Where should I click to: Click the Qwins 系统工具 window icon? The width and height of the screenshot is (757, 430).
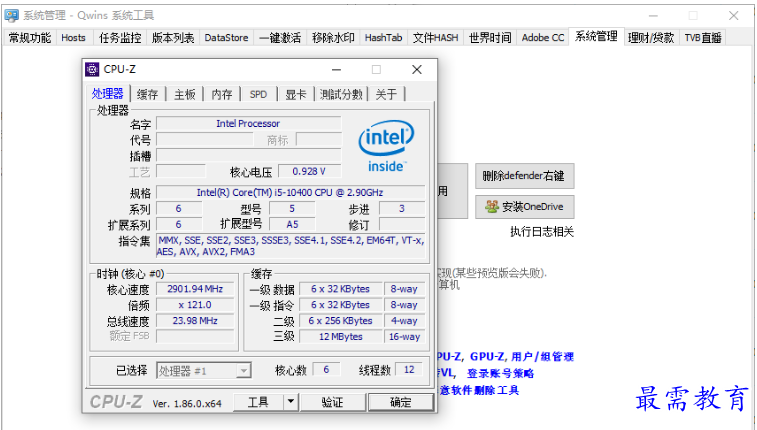pos(12,15)
